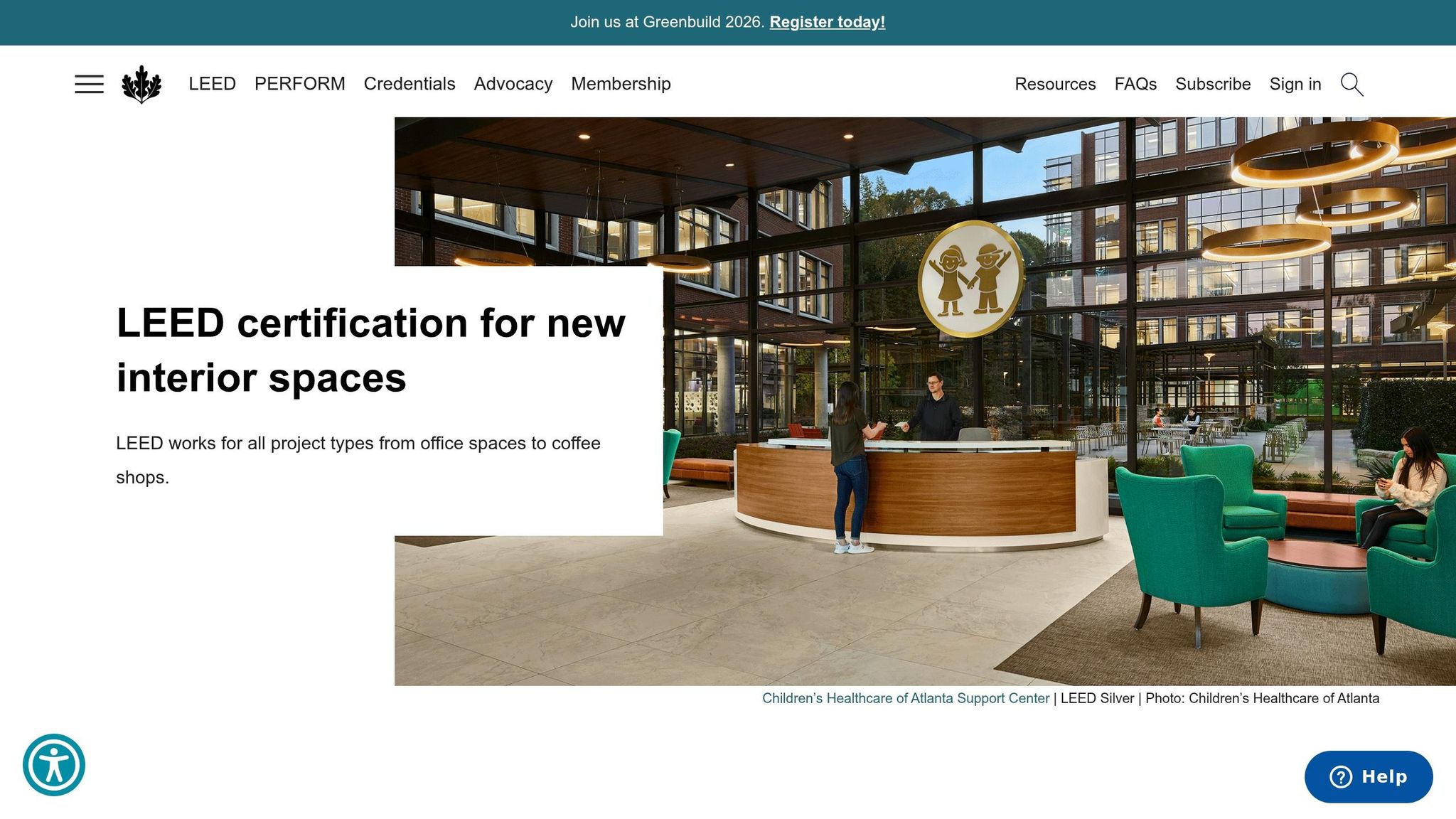Image resolution: width=1456 pixels, height=819 pixels.
Task: Open the Resources menu item
Action: (x=1055, y=84)
